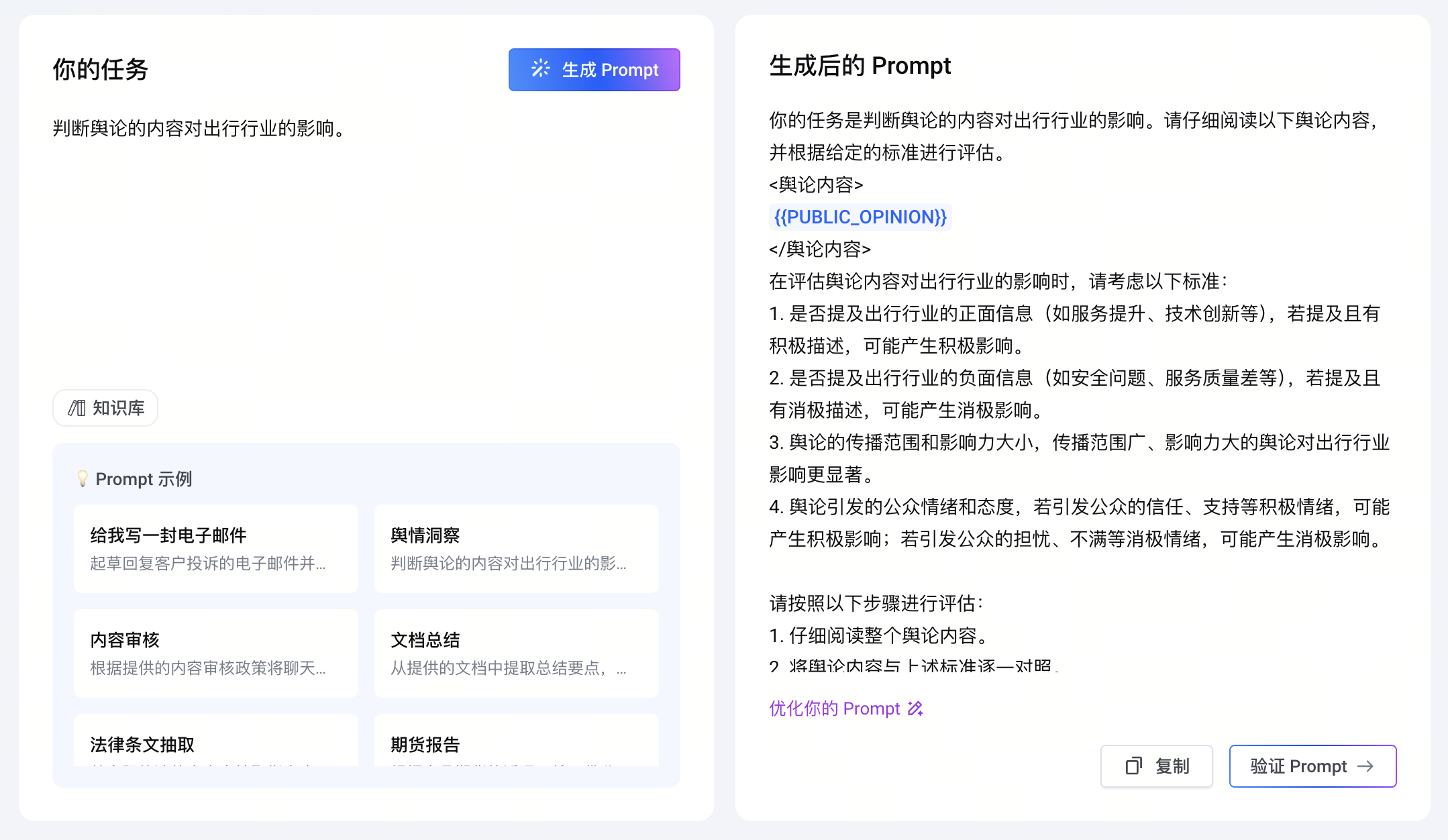This screenshot has height=840, width=1448.
Task: Click the sparkle icon on 生成 Prompt button
Action: [x=541, y=69]
